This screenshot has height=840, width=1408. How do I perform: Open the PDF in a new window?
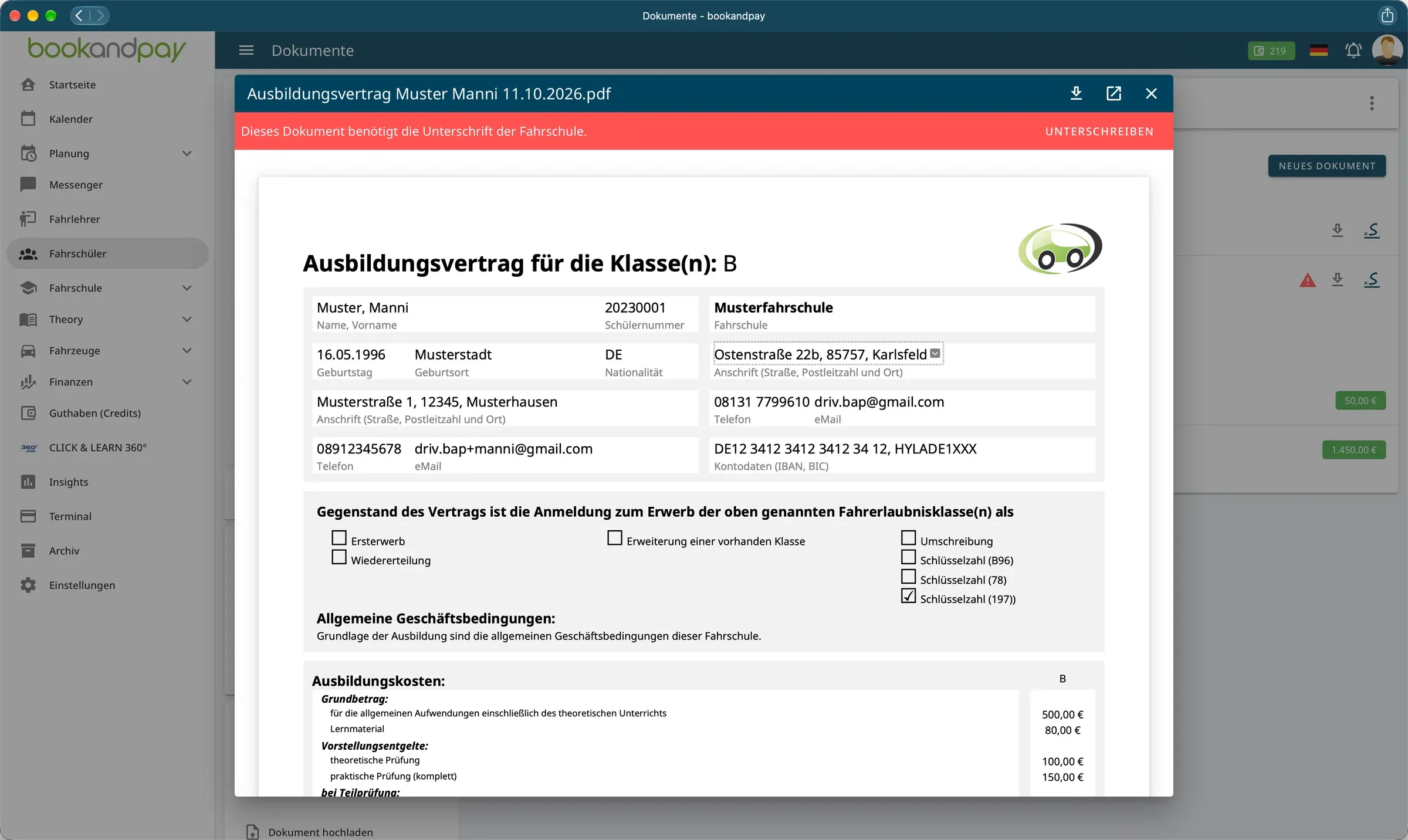[1113, 93]
